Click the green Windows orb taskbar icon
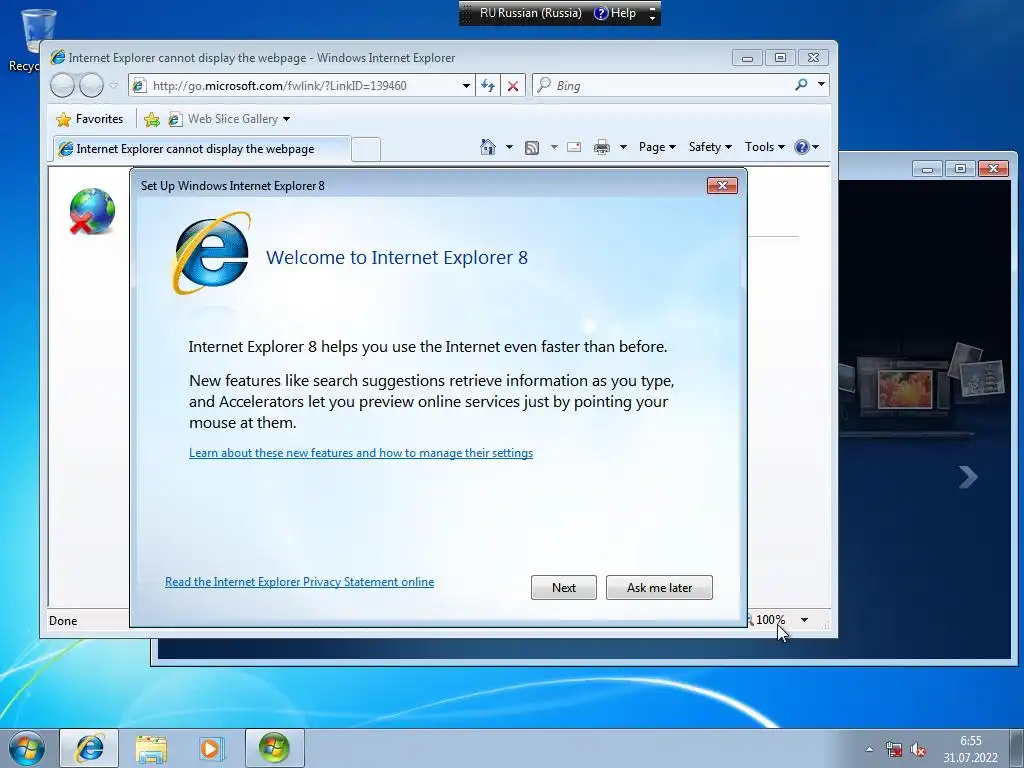This screenshot has height=768, width=1024. tap(274, 748)
